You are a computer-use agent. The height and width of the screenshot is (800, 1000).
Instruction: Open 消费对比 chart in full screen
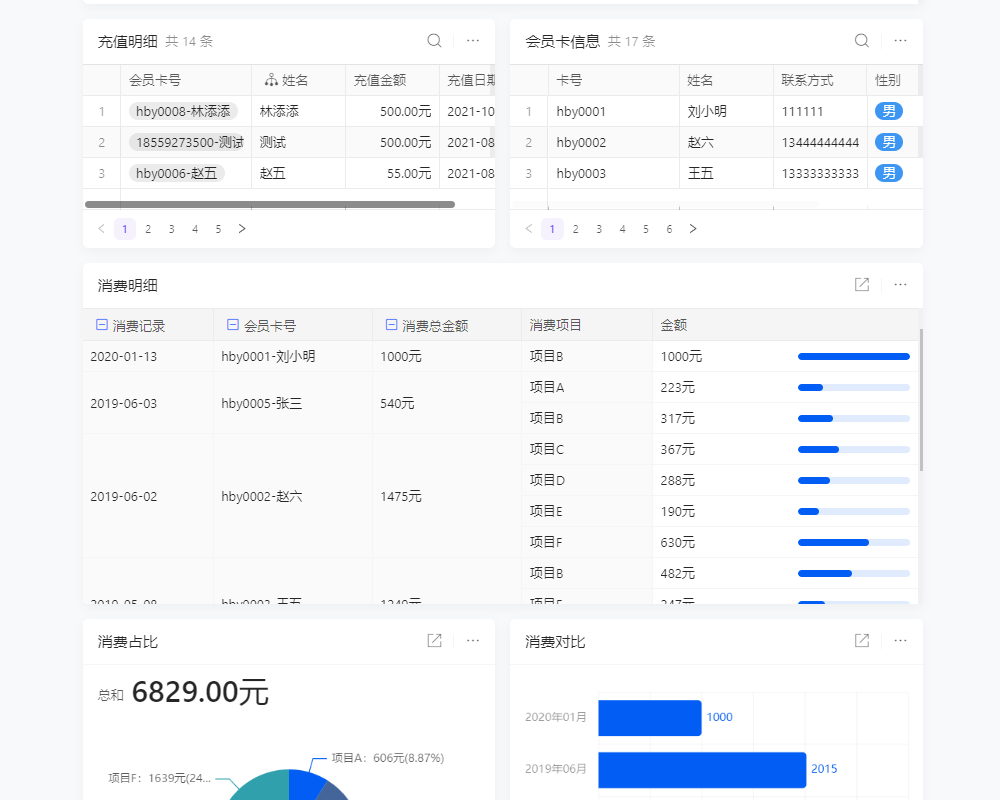point(861,641)
